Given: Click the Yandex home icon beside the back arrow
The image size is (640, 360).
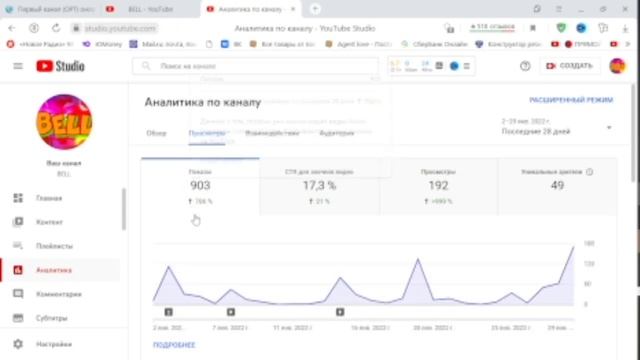Looking at the screenshot, I should click(x=34, y=28).
